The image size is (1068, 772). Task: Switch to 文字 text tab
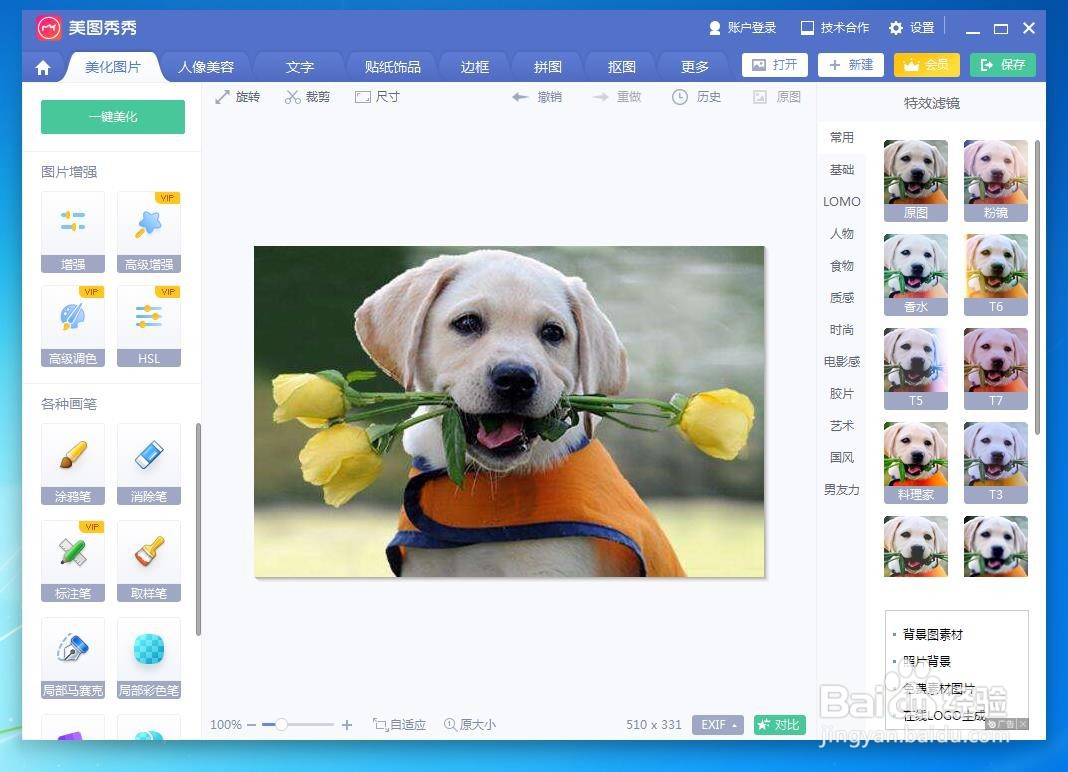point(300,67)
